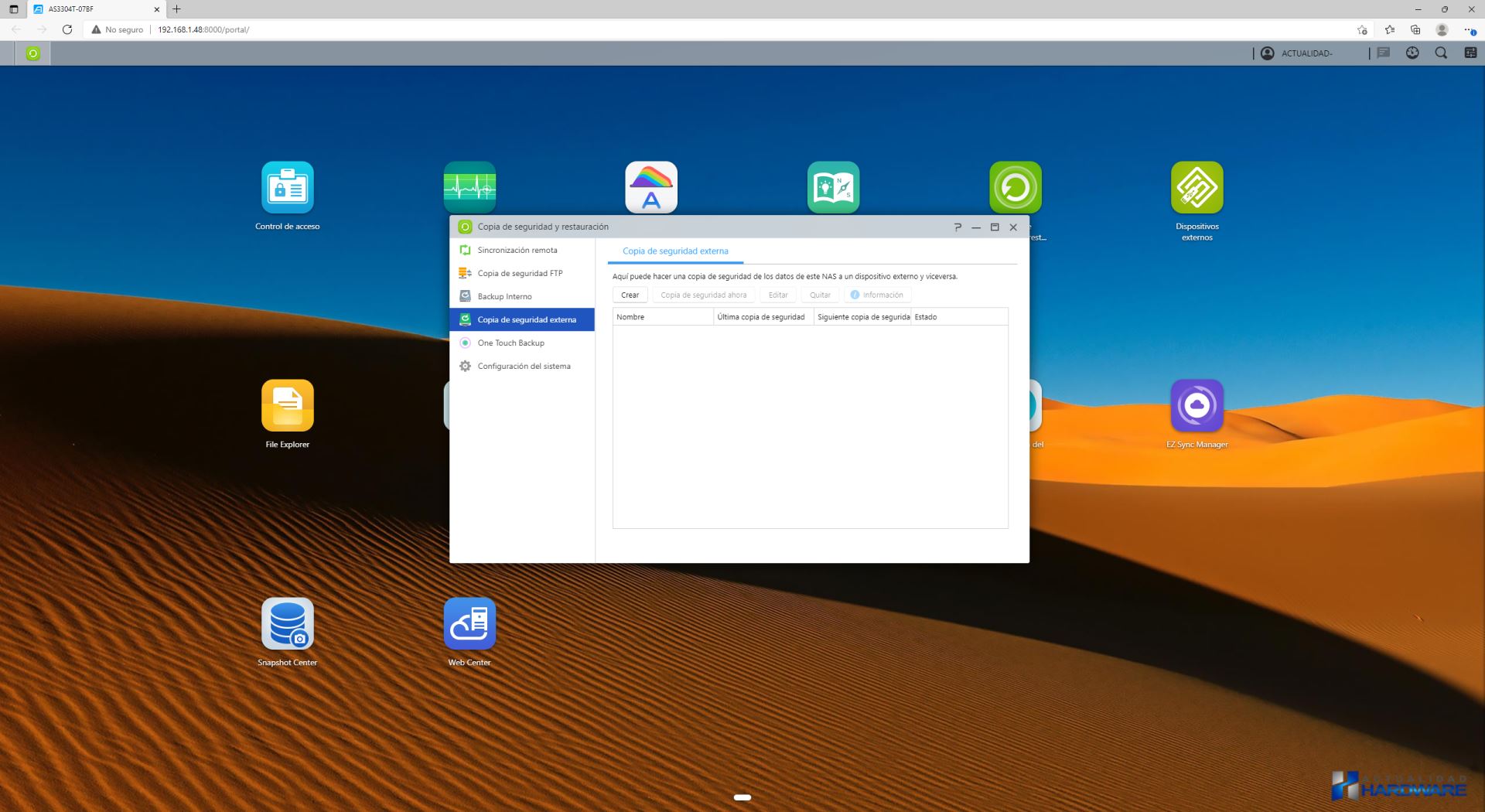Launch the Snapshot Center app

click(287, 623)
